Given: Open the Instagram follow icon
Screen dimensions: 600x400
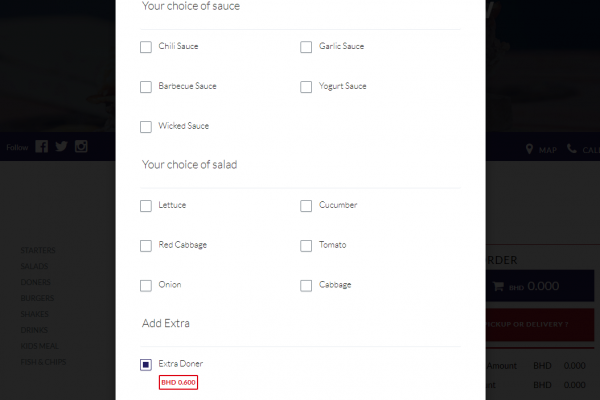Looking at the screenshot, I should pos(81,146).
